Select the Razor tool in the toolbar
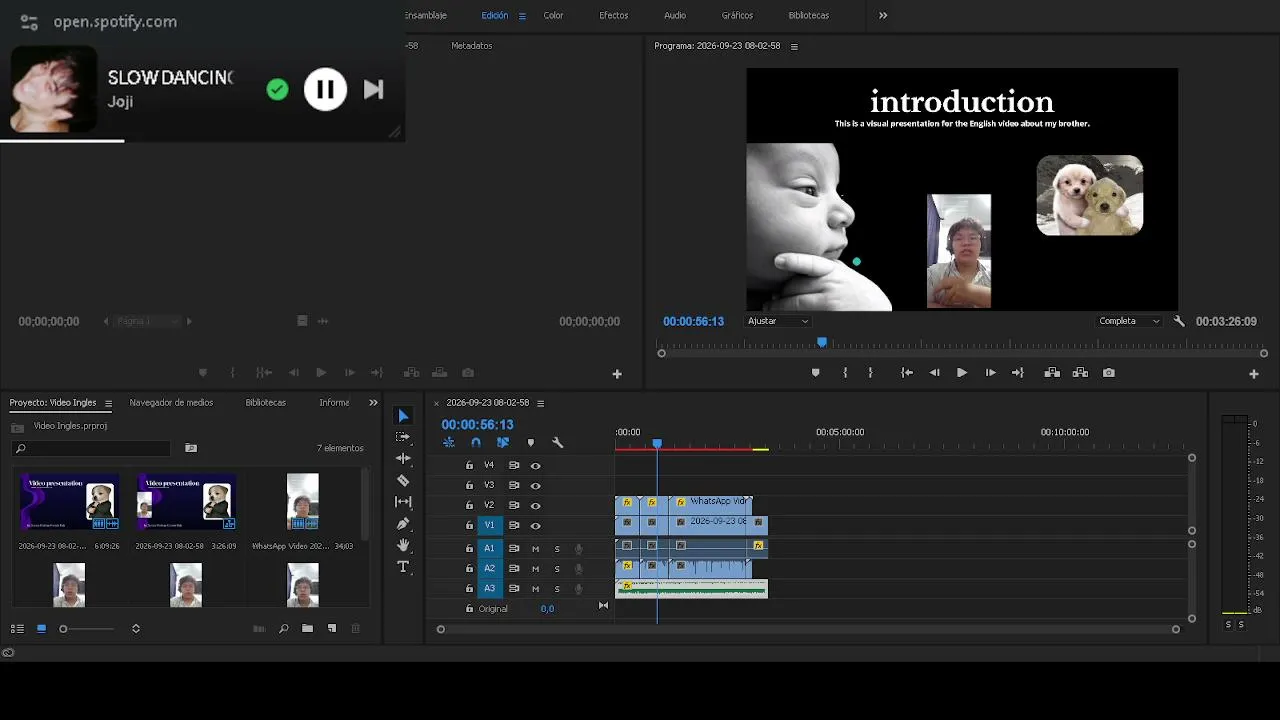1280x720 pixels. tap(403, 480)
